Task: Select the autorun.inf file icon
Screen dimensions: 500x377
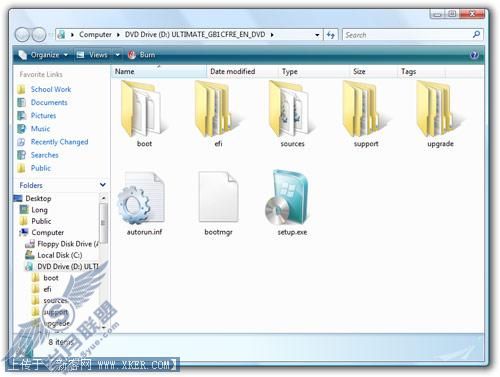Action: tap(142, 198)
